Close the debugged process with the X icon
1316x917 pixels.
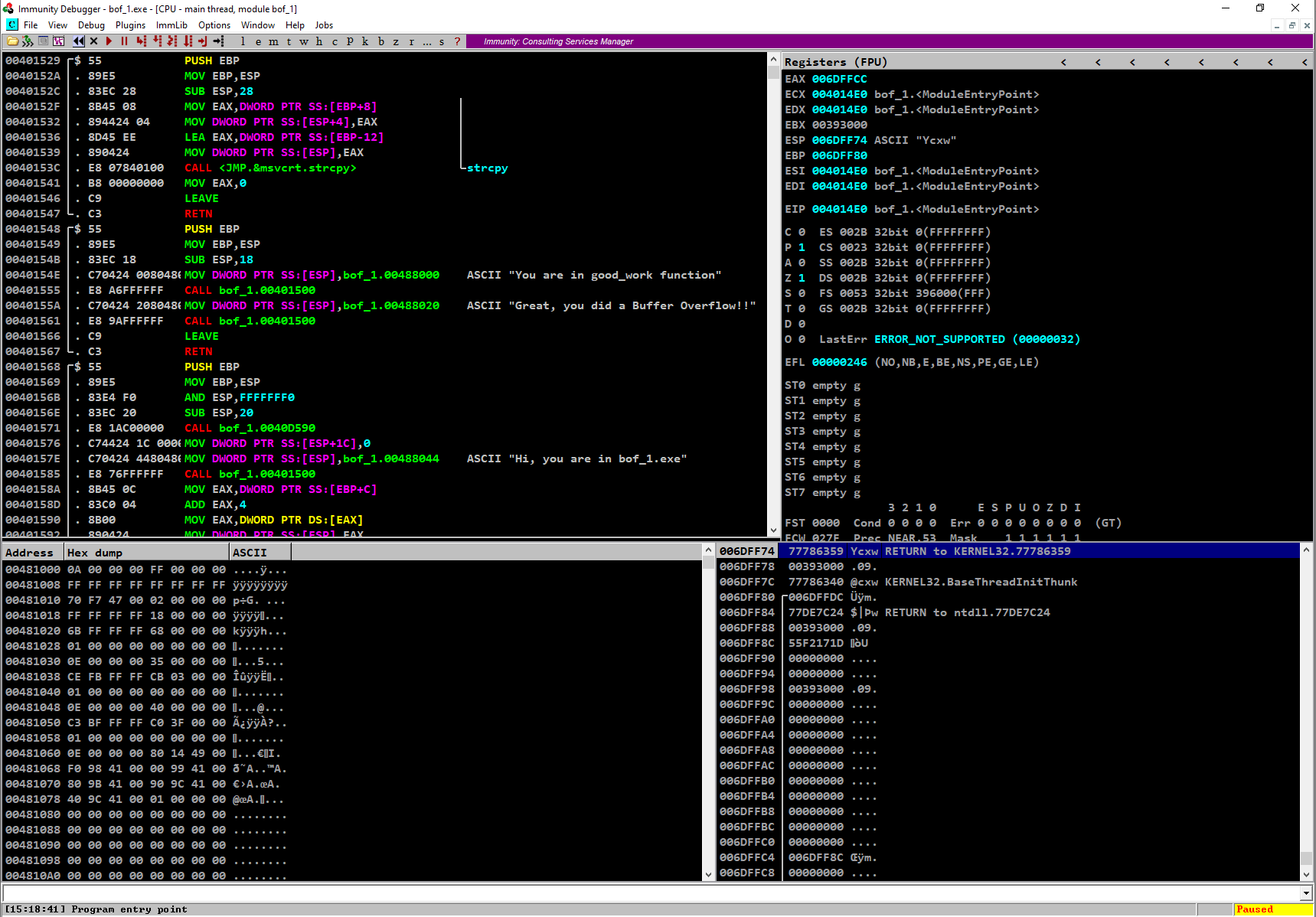[x=93, y=41]
